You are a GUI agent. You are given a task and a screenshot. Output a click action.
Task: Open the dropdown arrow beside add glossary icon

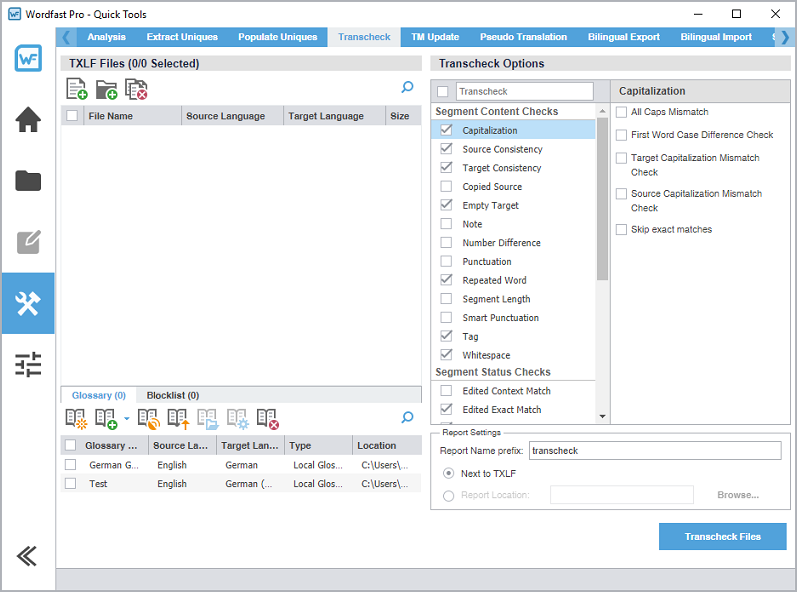coord(126,418)
